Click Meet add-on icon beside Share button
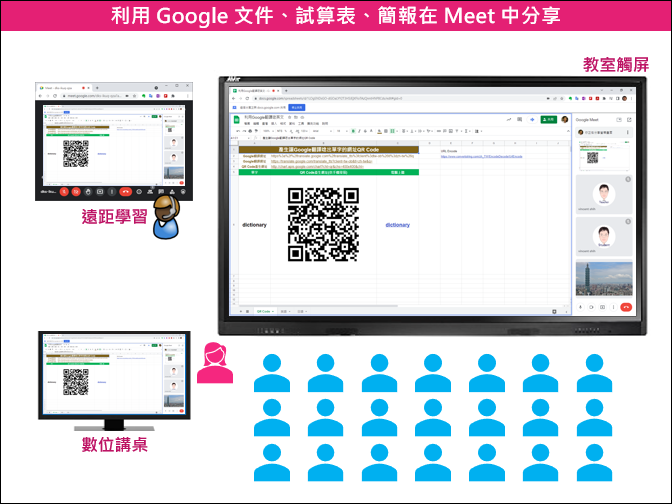 532,120
